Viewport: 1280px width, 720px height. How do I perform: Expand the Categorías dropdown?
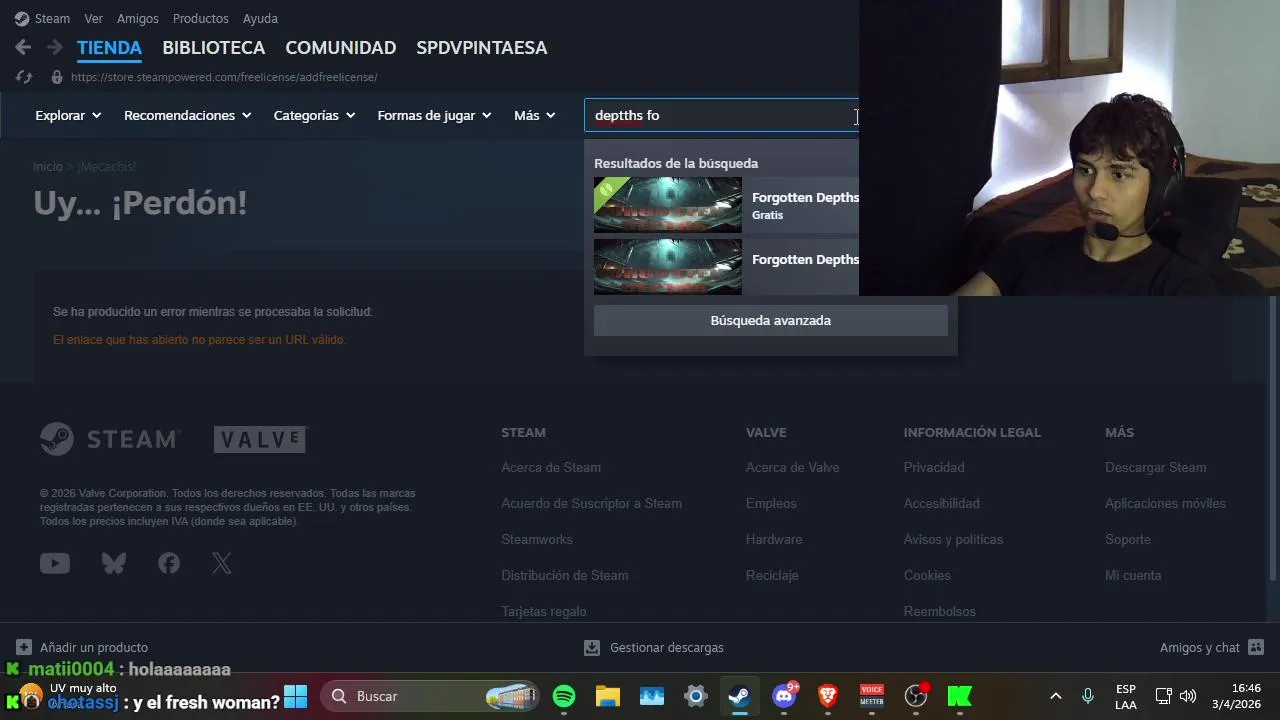tap(315, 115)
